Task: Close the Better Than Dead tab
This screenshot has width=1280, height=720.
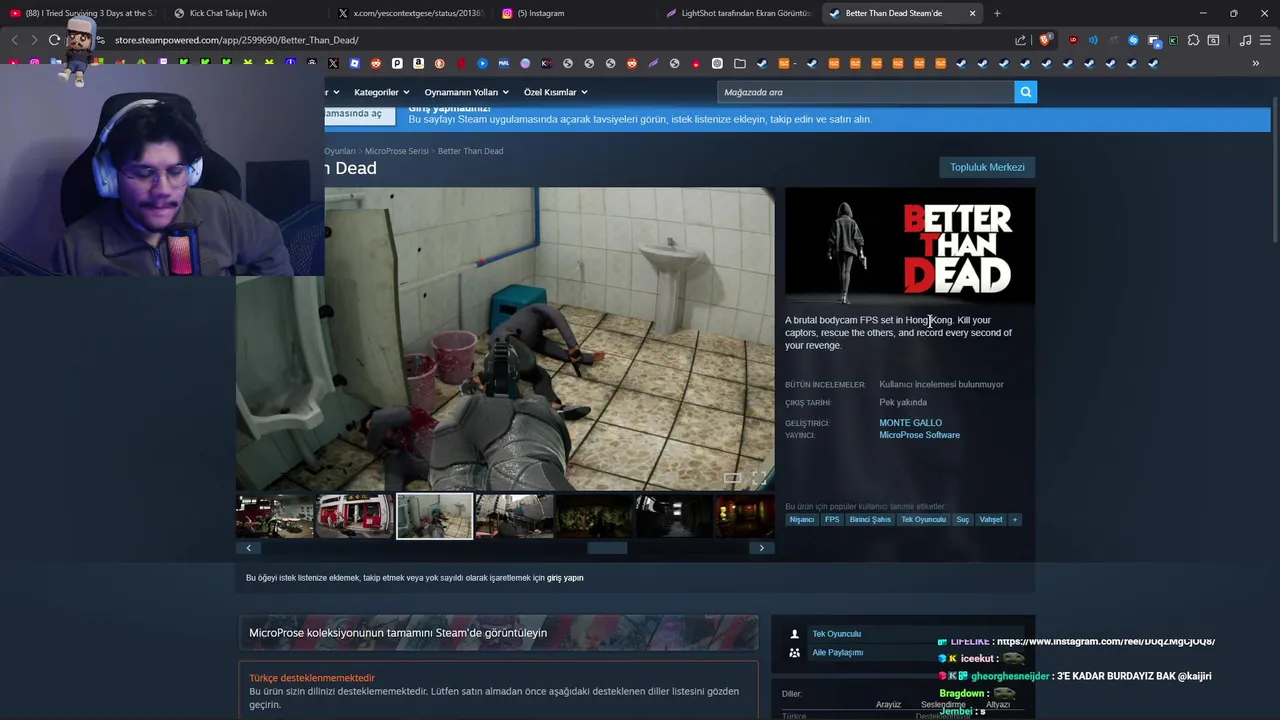Action: (x=972, y=13)
